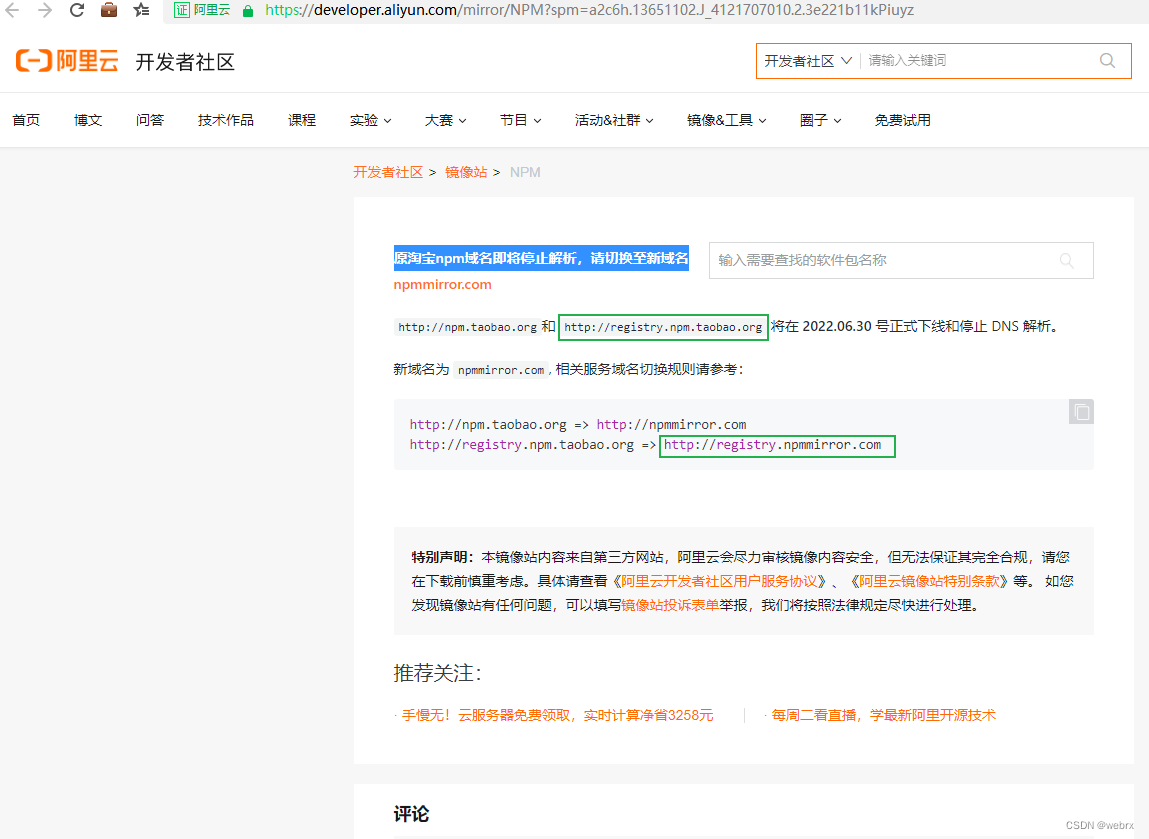Click the NPM breadcrumb text
The image size is (1149, 839).
pos(525,172)
